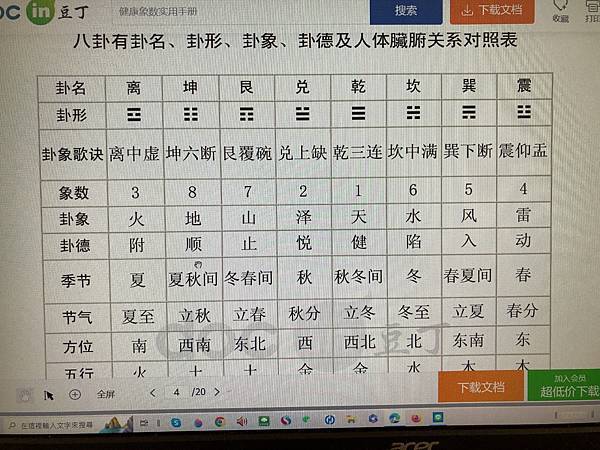Click the bottom orange 下载文档 button
This screenshot has height=450, width=600.
pos(481,387)
